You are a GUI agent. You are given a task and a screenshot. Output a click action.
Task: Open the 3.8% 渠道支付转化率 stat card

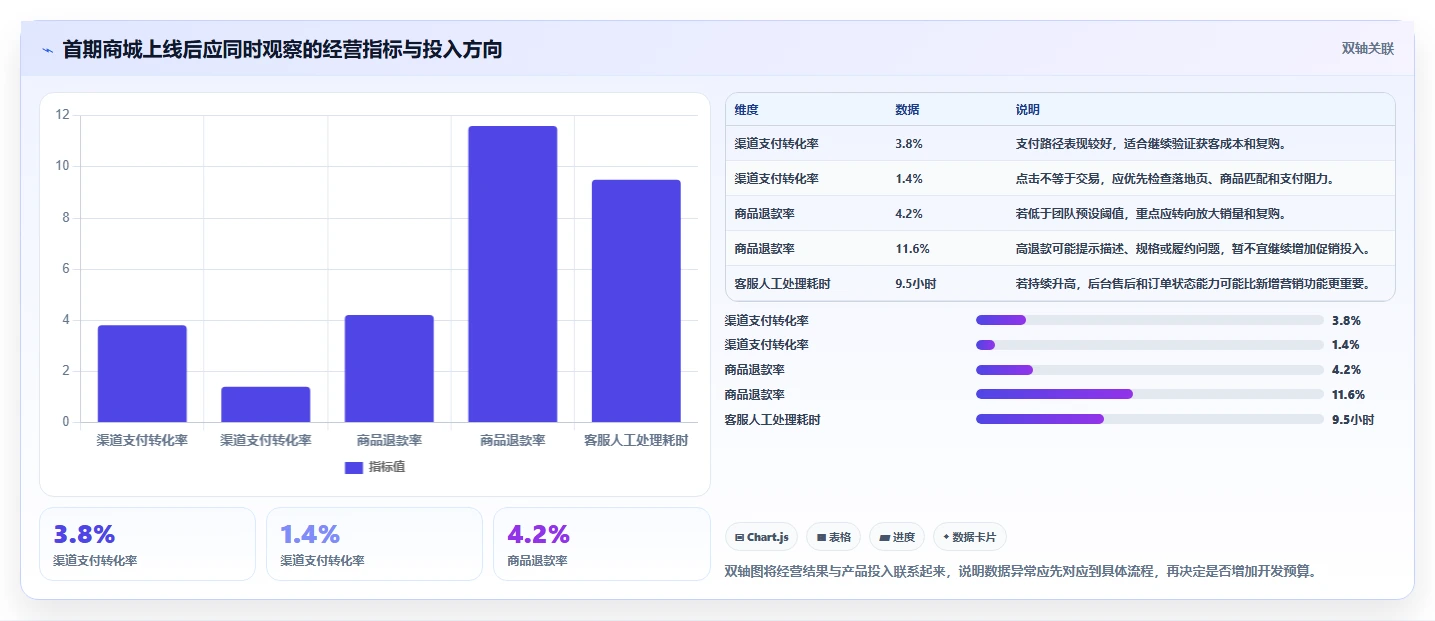148,544
